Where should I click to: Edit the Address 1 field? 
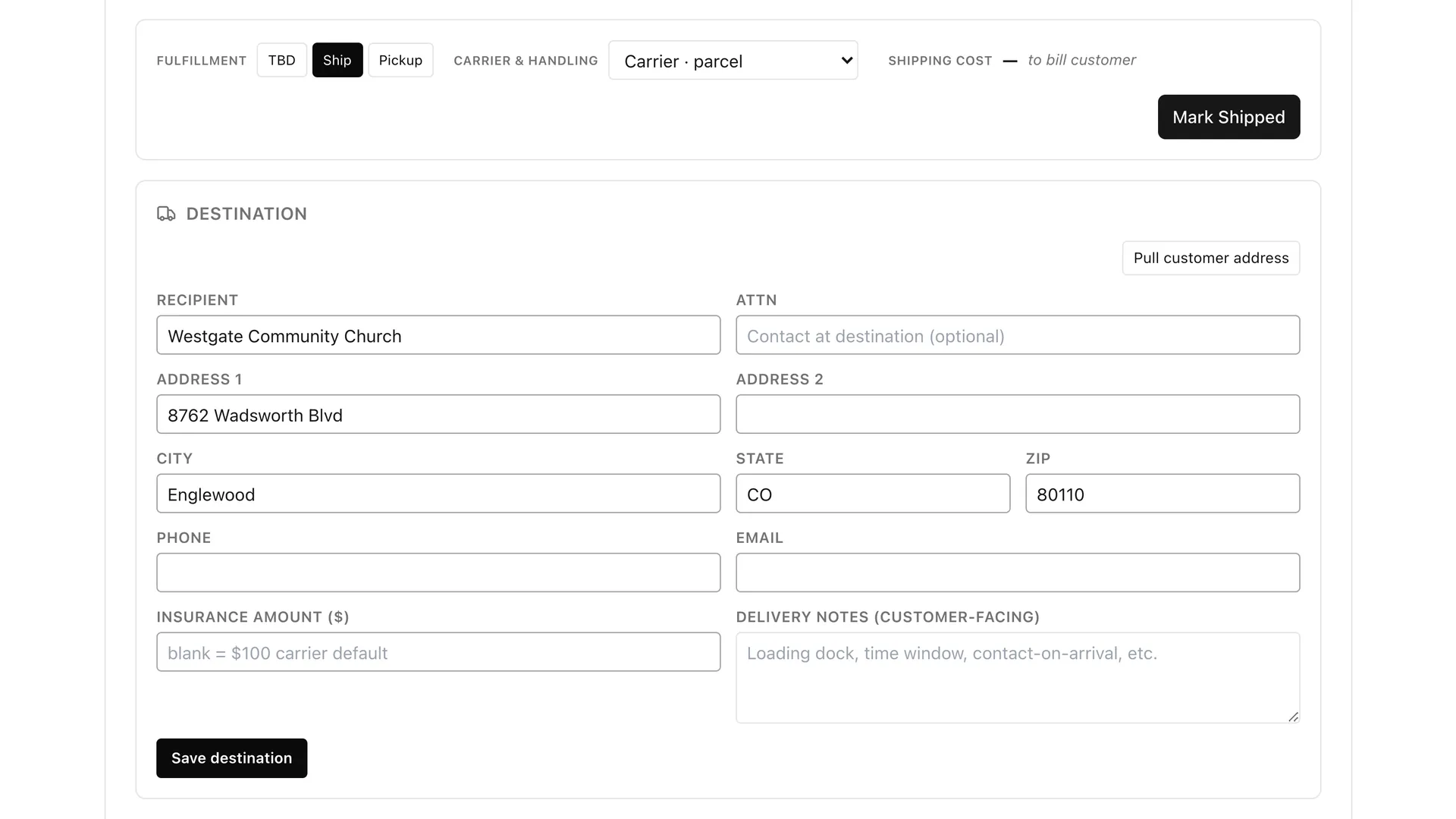(x=438, y=414)
